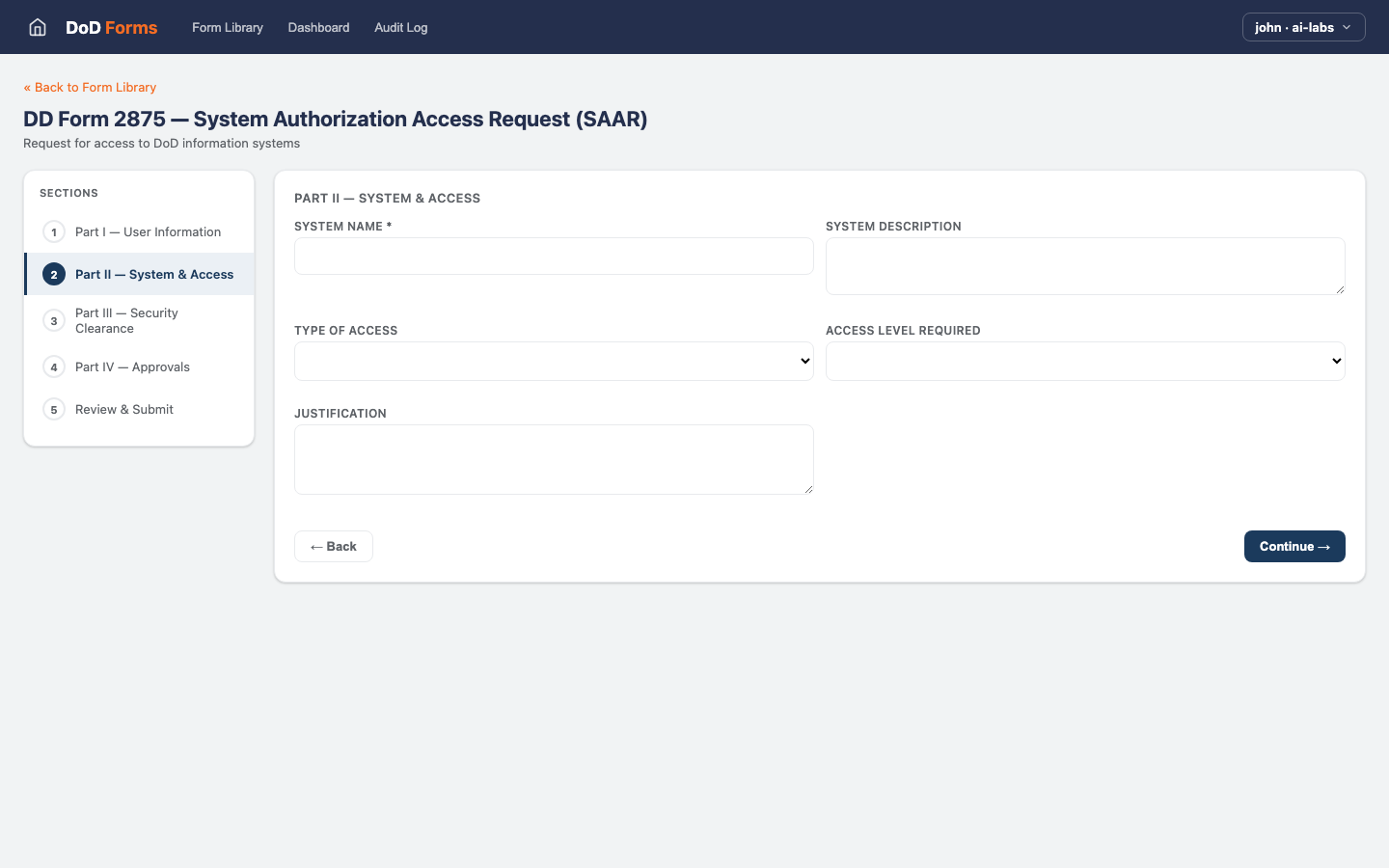
Task: Click into the System Name field
Action: [x=553, y=256]
